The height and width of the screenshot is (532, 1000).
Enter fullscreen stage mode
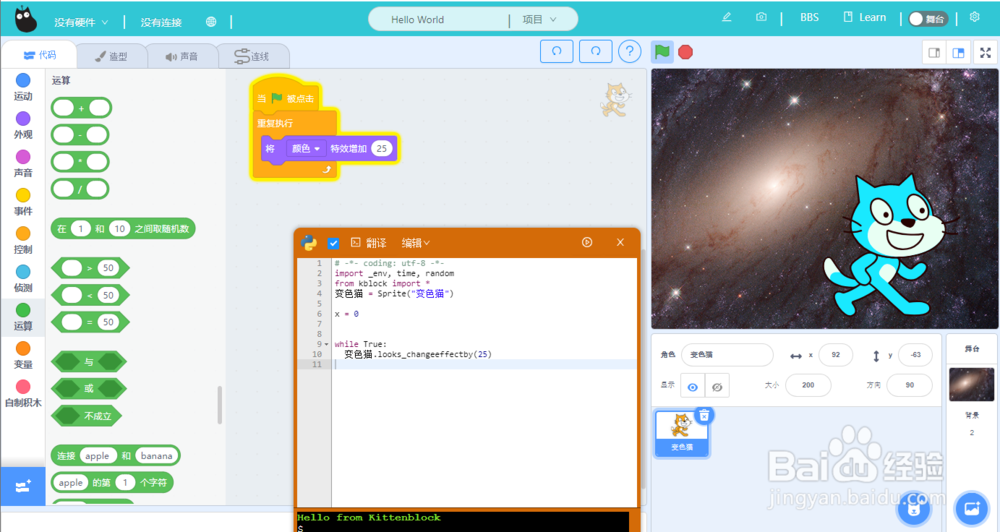pyautogui.click(x=985, y=53)
